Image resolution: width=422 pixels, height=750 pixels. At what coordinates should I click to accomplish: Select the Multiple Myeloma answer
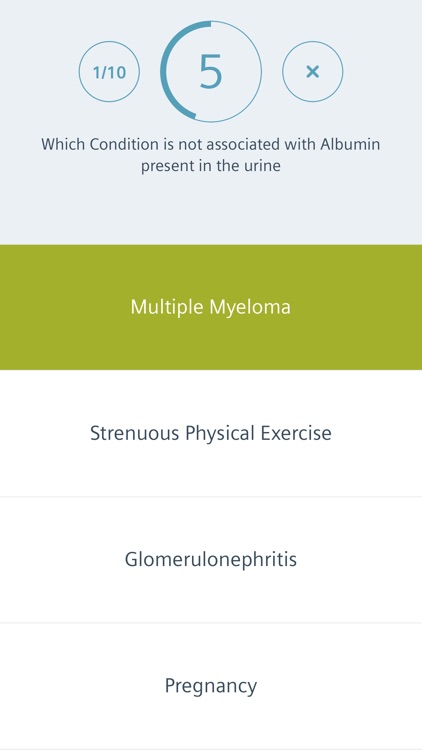click(x=211, y=307)
